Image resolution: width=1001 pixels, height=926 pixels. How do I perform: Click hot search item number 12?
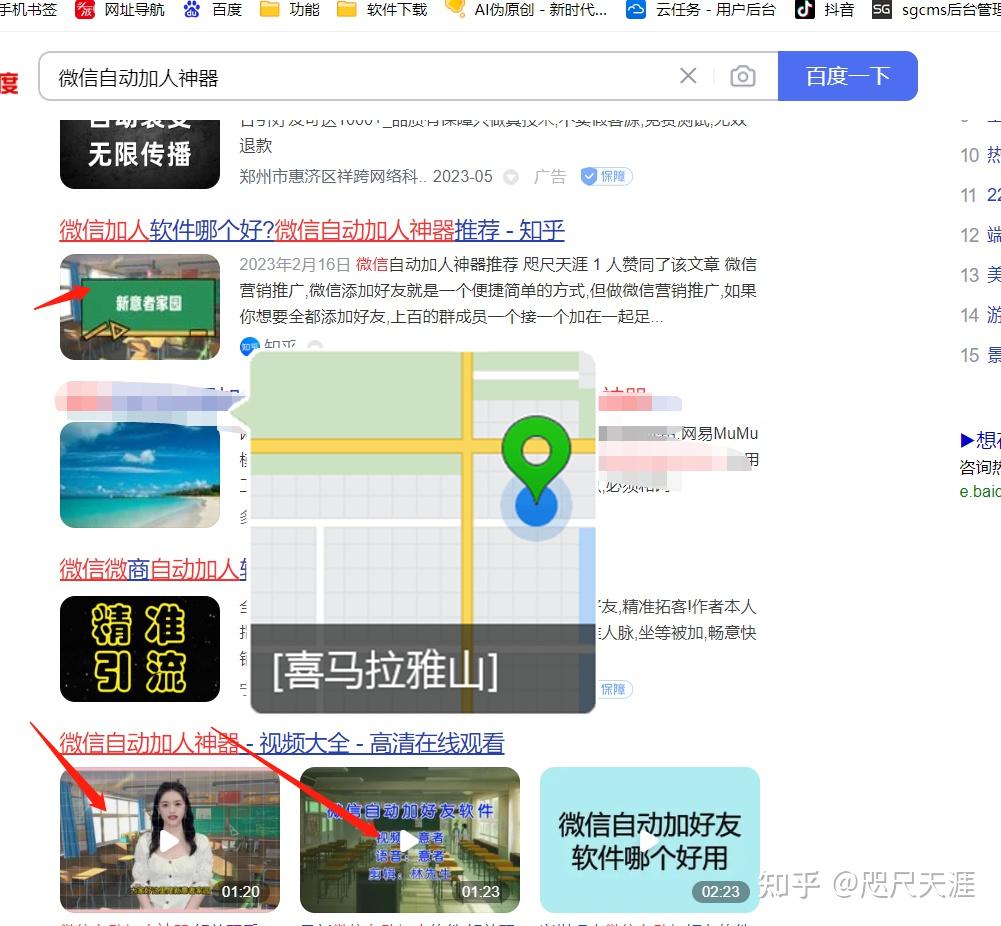[980, 235]
